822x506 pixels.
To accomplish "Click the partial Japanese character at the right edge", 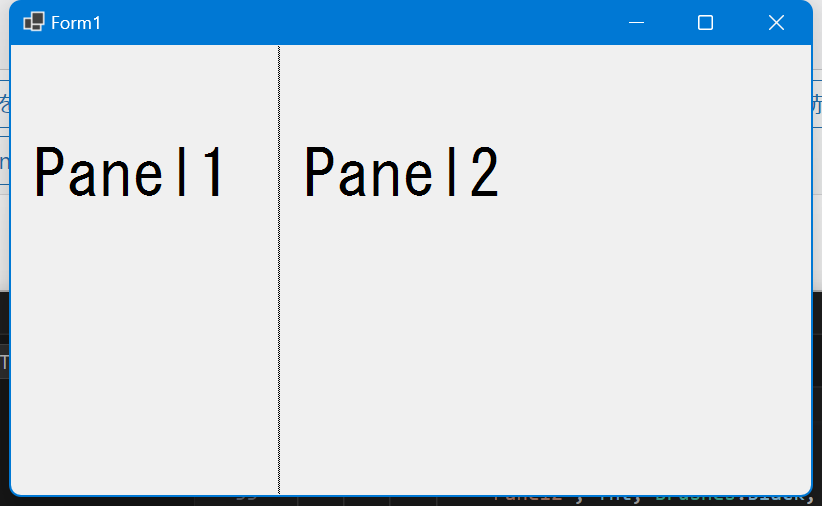I will coord(817,104).
